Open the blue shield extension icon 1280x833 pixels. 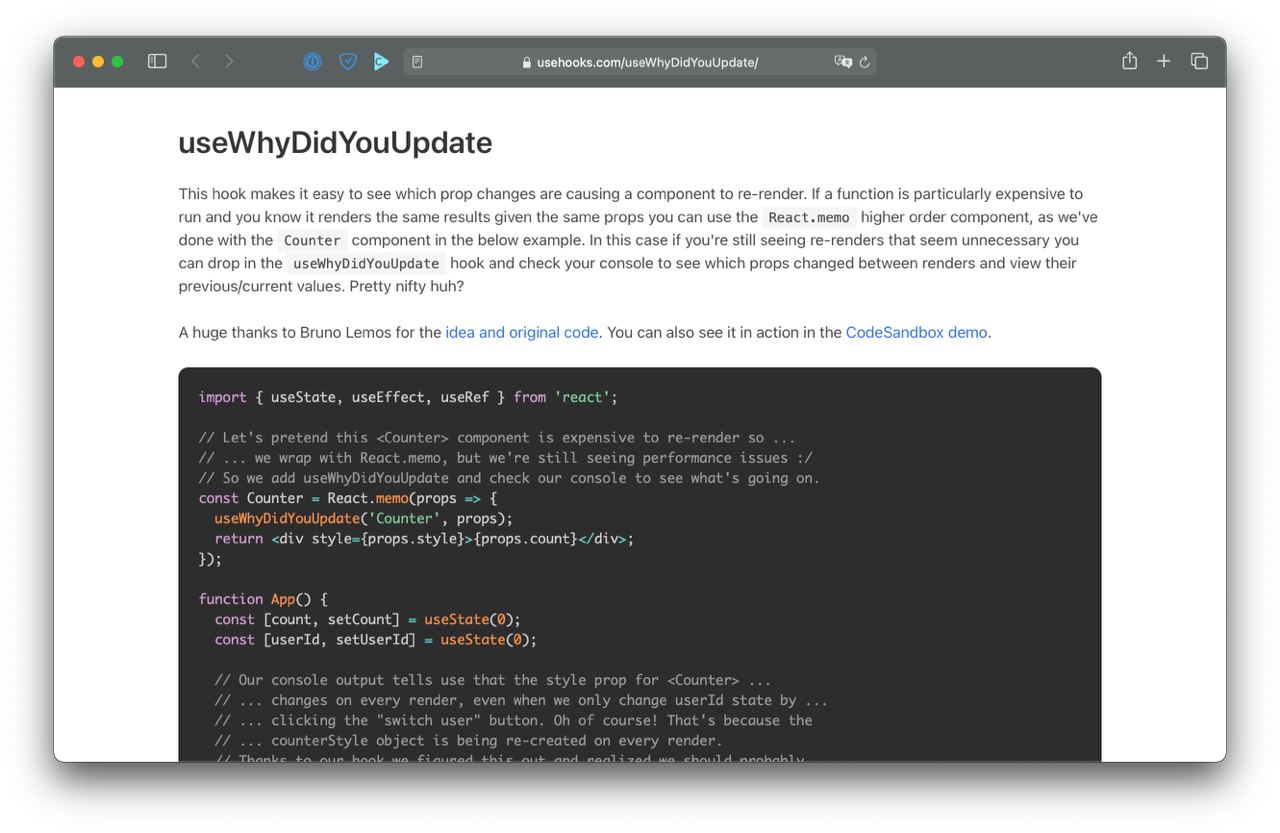click(x=348, y=62)
